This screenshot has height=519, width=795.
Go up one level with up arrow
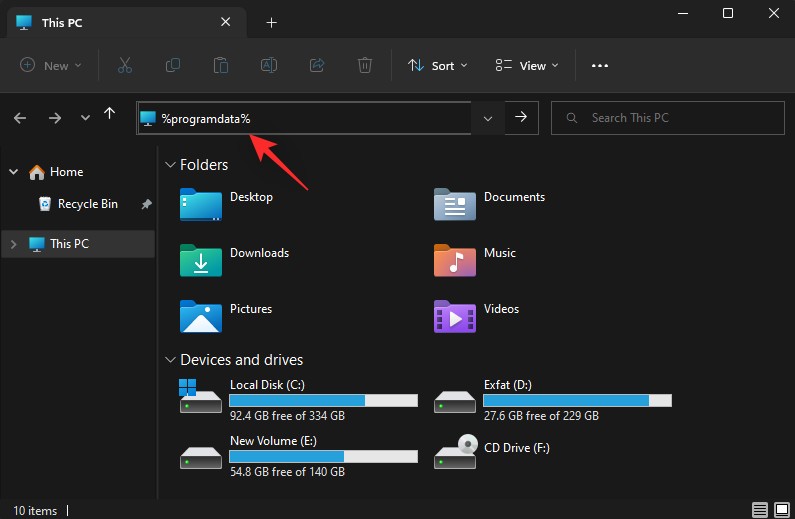coord(110,114)
